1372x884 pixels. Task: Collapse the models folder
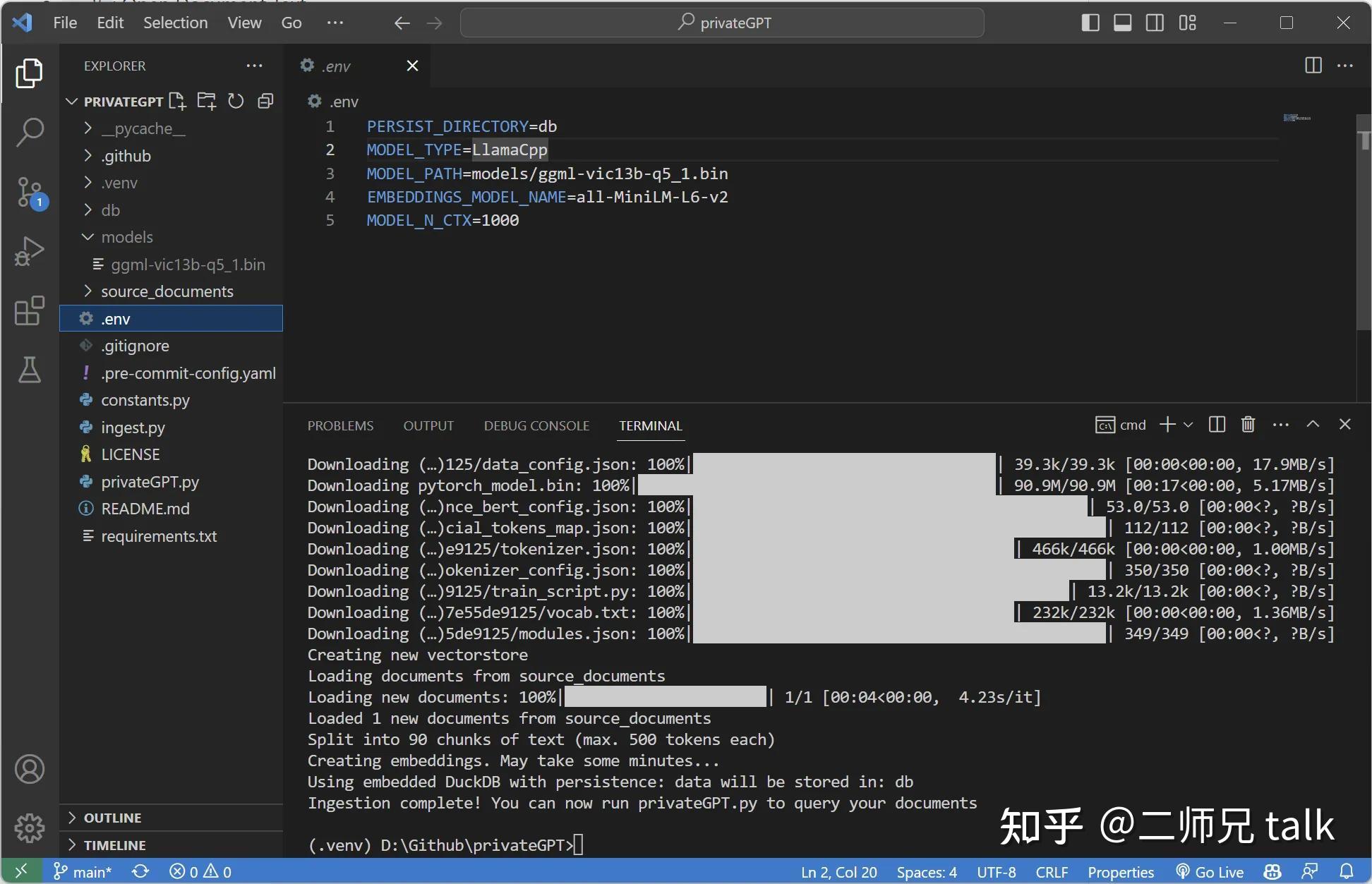126,237
